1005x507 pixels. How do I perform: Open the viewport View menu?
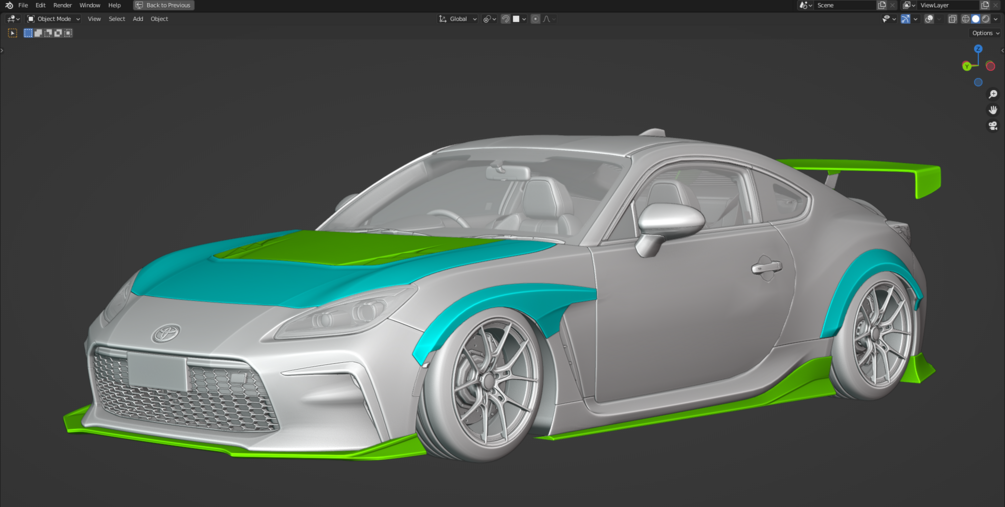[94, 19]
